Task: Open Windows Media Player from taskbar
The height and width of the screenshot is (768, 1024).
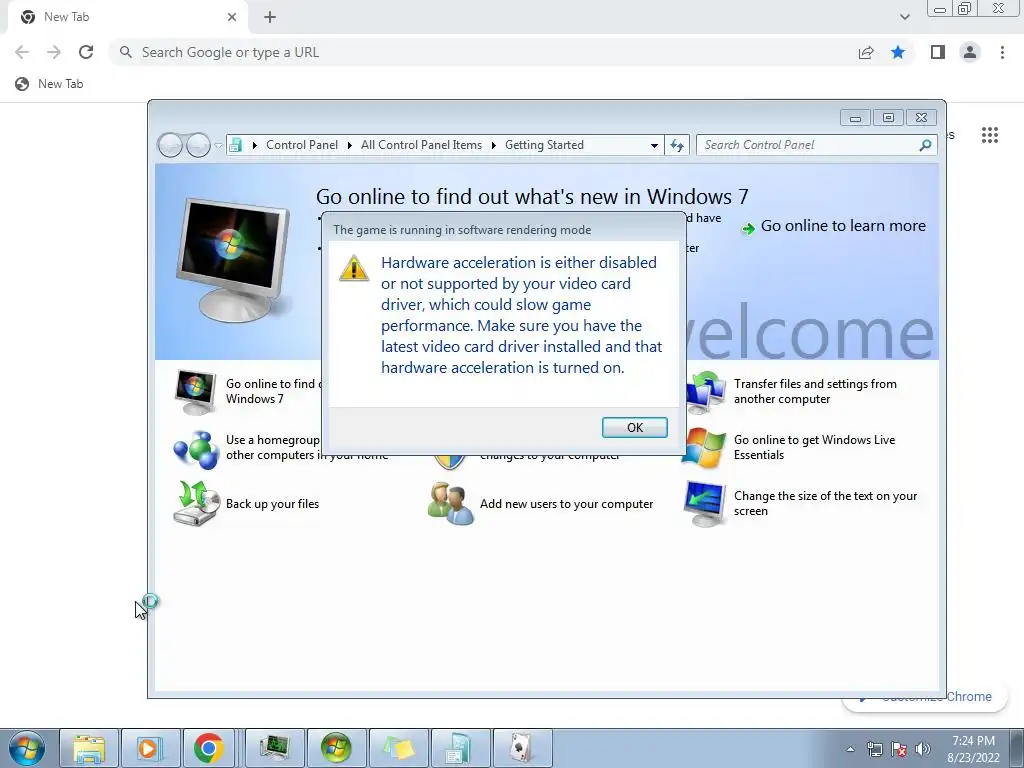Action: (x=150, y=748)
